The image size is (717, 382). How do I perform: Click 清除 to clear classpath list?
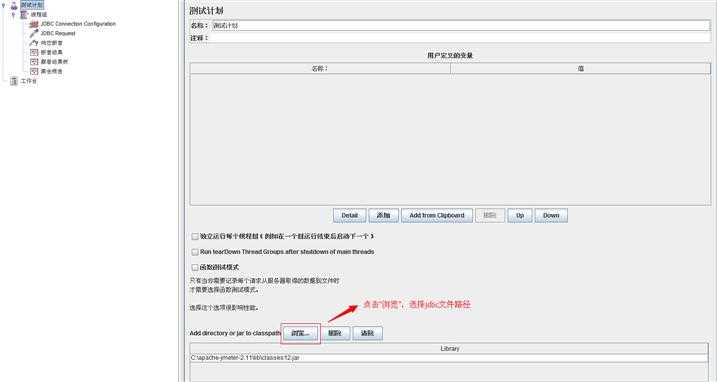tap(368, 334)
